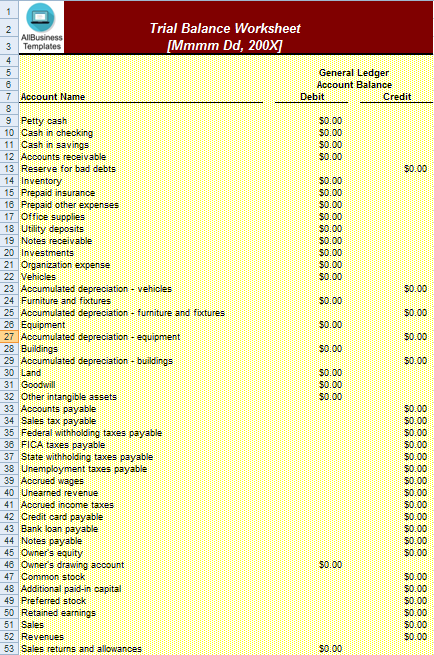Select Accumulated depreciation - buildings cell
This screenshot has height=655, width=434.
click(96, 361)
